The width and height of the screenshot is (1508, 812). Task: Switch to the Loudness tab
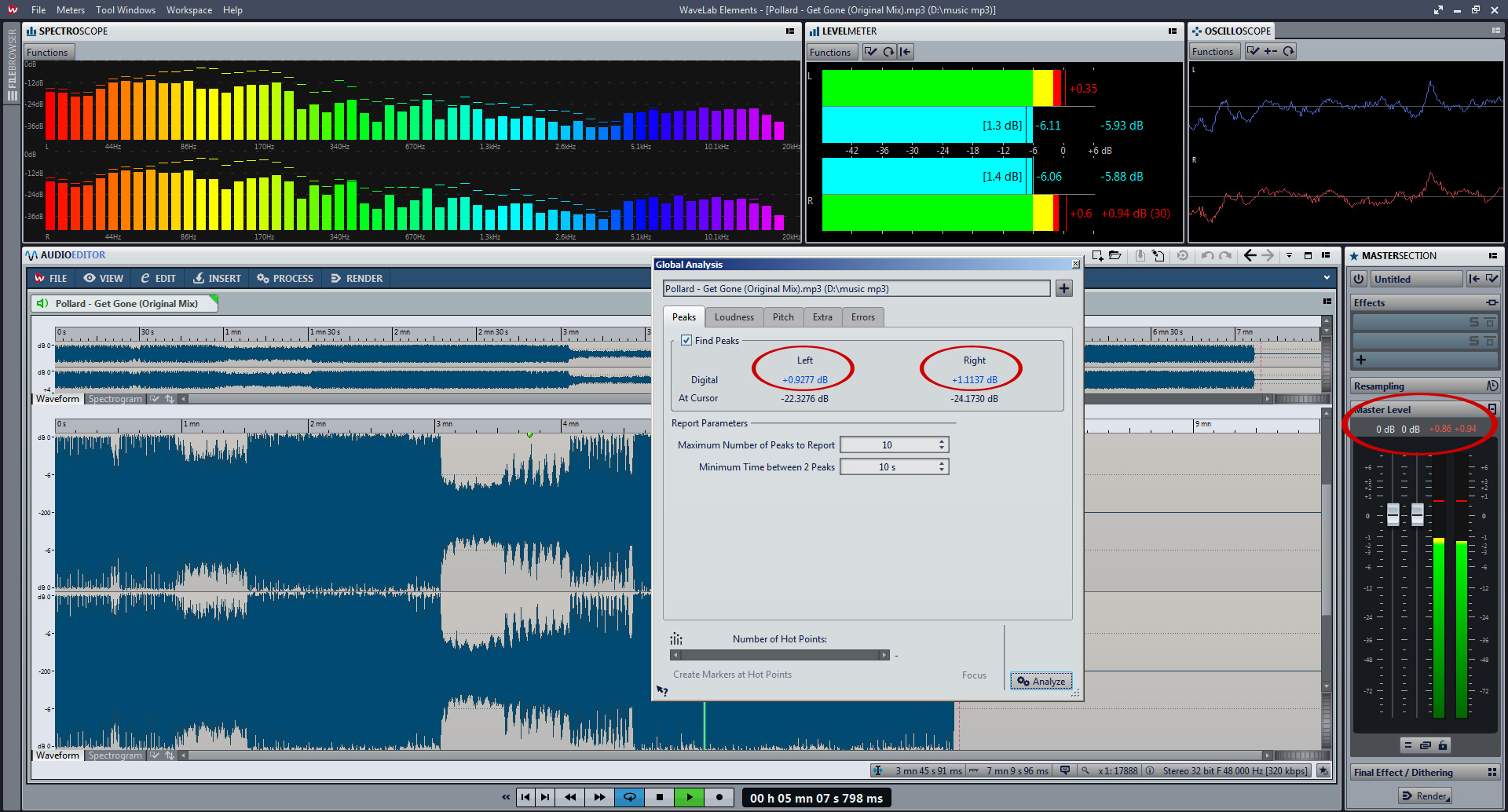(x=734, y=317)
